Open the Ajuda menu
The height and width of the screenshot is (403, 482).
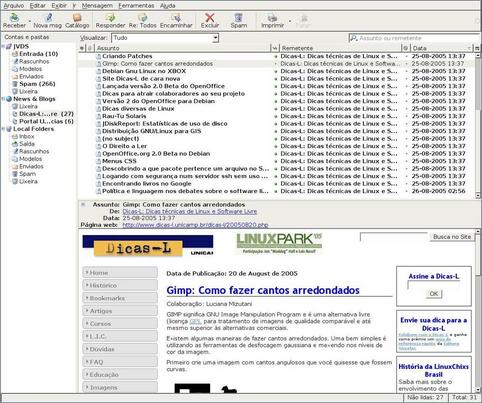(167, 6)
